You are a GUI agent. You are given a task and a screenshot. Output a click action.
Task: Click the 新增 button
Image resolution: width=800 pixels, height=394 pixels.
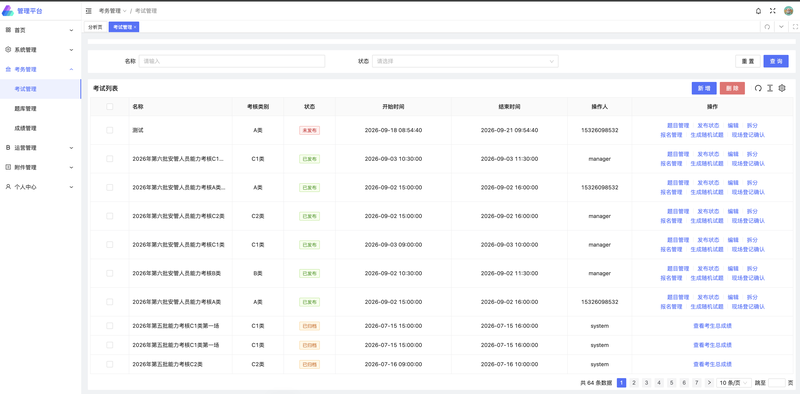pos(704,88)
